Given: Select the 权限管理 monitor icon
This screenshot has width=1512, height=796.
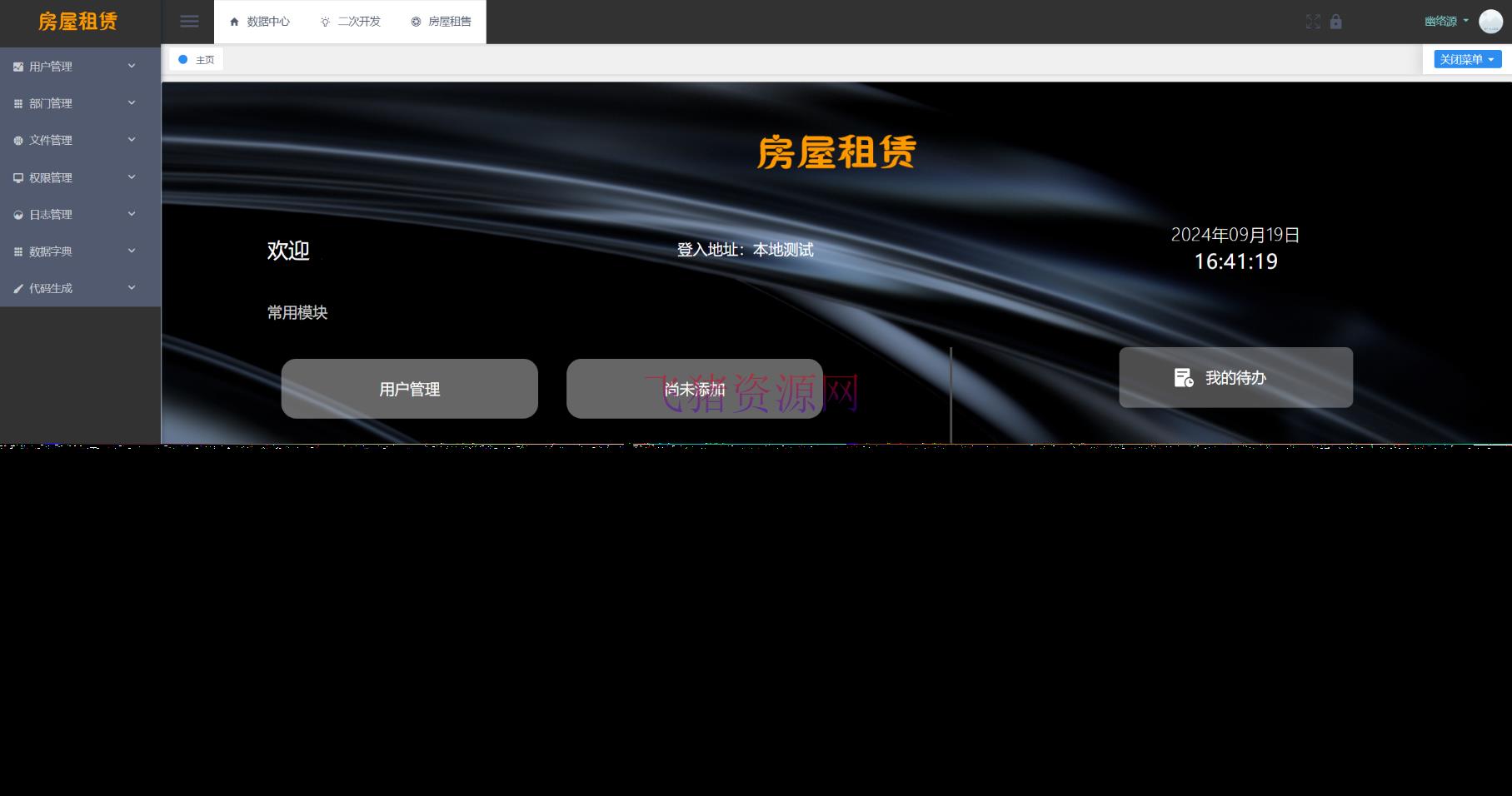Looking at the screenshot, I should point(17,177).
